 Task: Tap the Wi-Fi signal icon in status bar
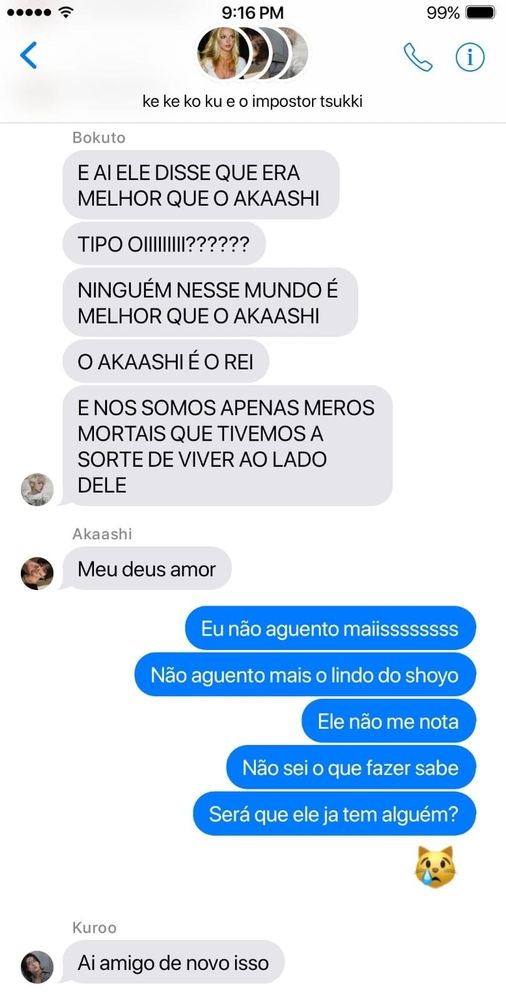click(x=66, y=11)
